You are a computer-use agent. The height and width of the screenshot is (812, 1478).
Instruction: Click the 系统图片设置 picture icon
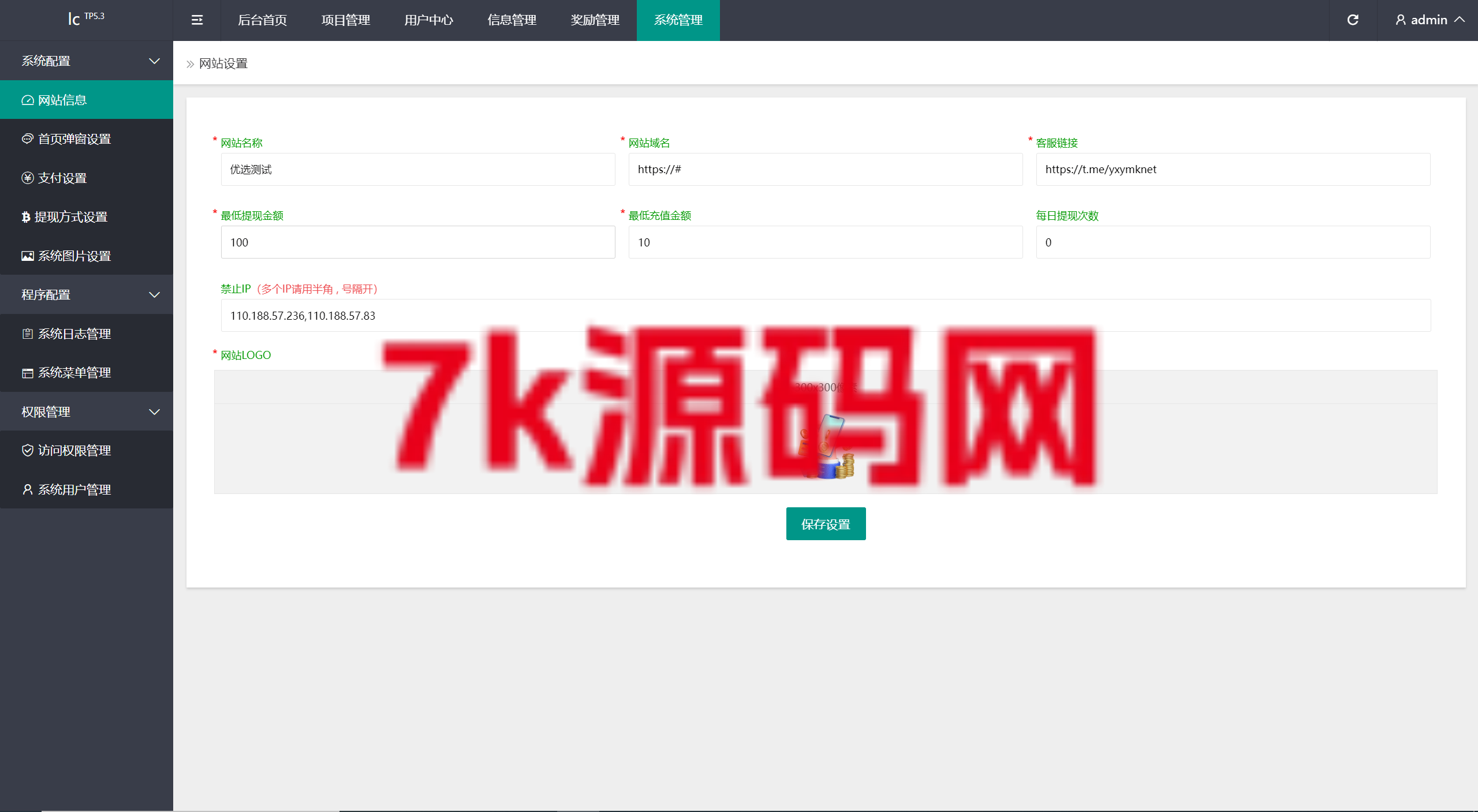(28, 256)
